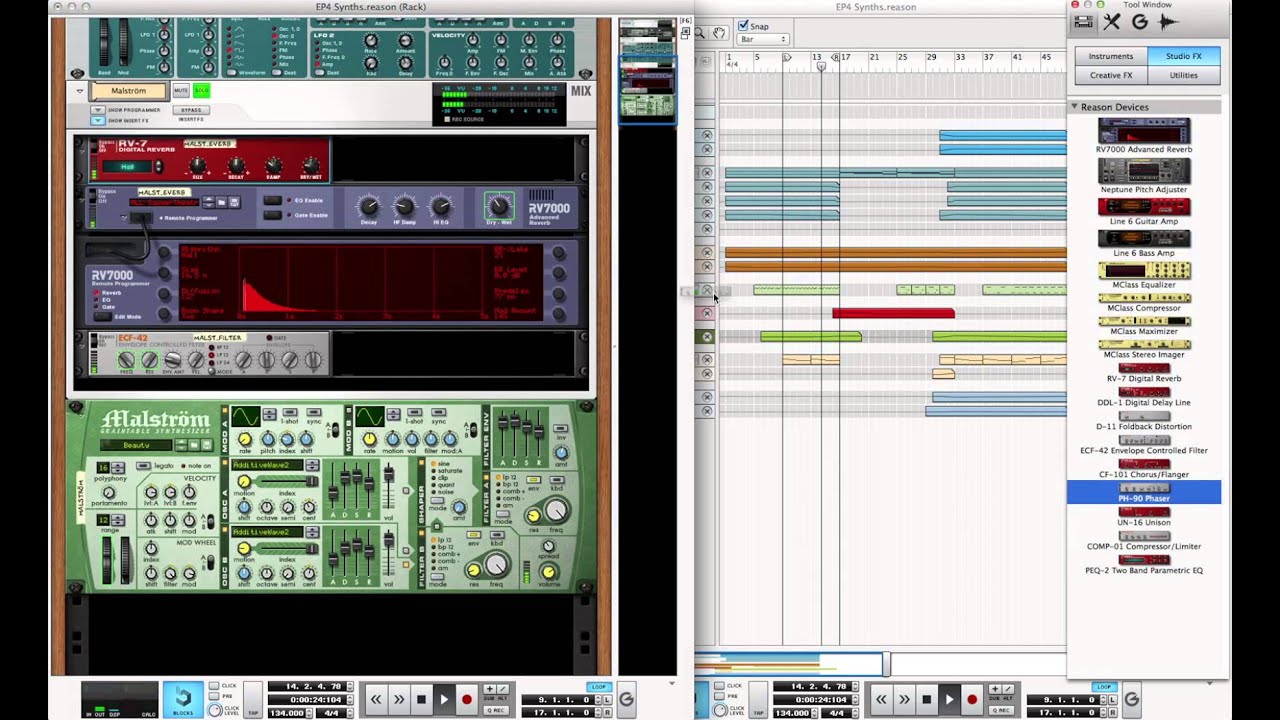This screenshot has width=1280, height=720.
Task: Adjust RV-7 Size knob
Action: 198,166
